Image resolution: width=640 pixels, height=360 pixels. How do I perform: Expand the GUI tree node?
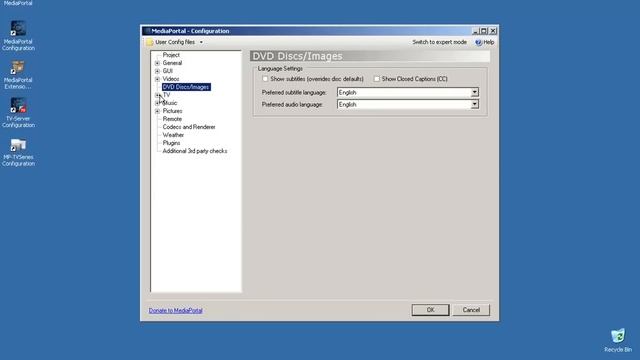158,71
